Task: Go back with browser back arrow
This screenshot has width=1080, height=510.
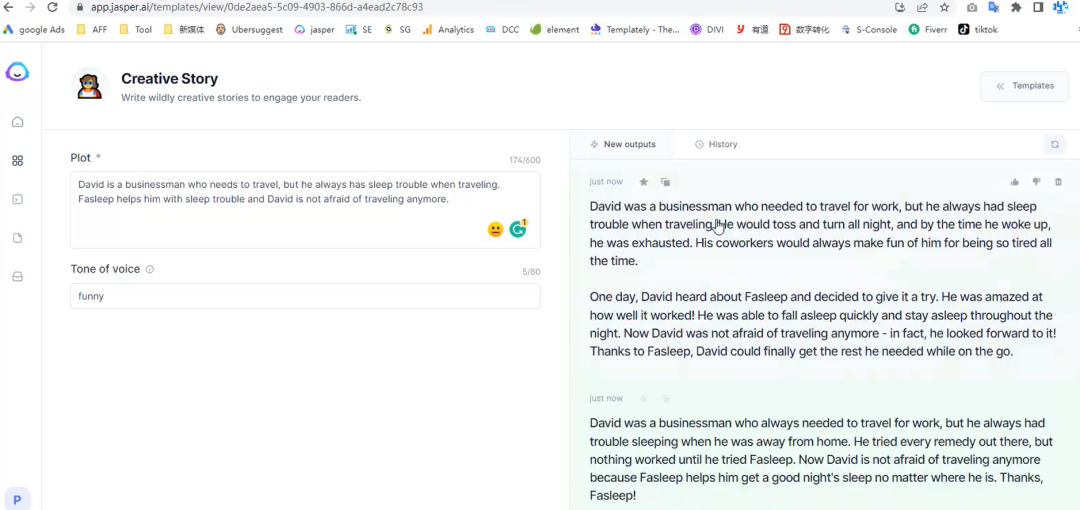Action: coord(8,7)
